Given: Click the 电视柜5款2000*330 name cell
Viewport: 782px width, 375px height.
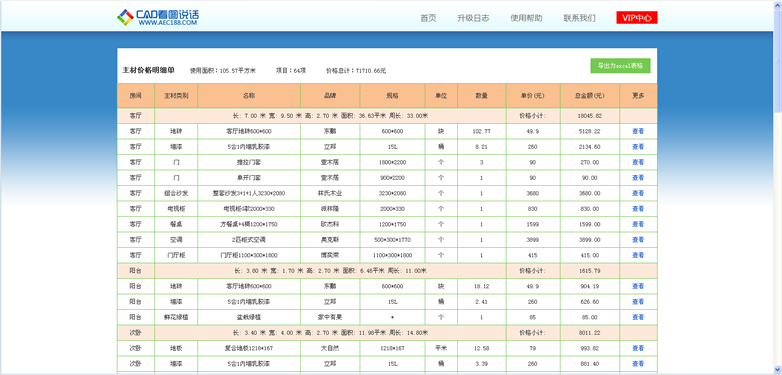Looking at the screenshot, I should 249,209.
